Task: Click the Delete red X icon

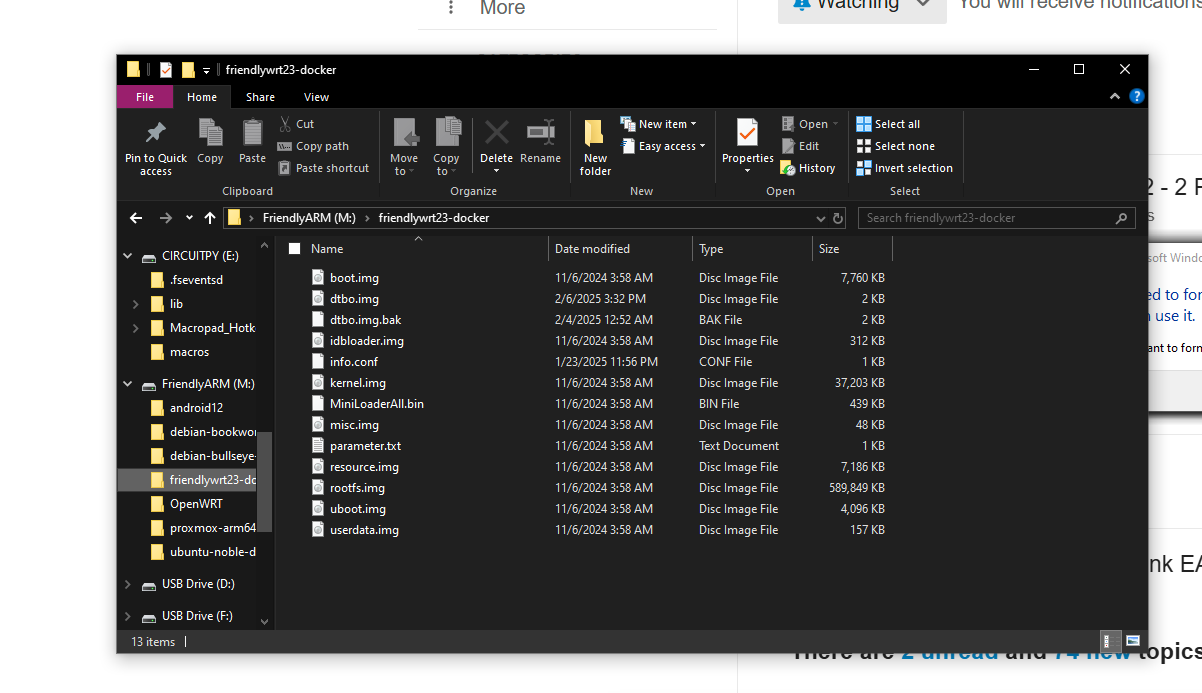Action: 496,132
